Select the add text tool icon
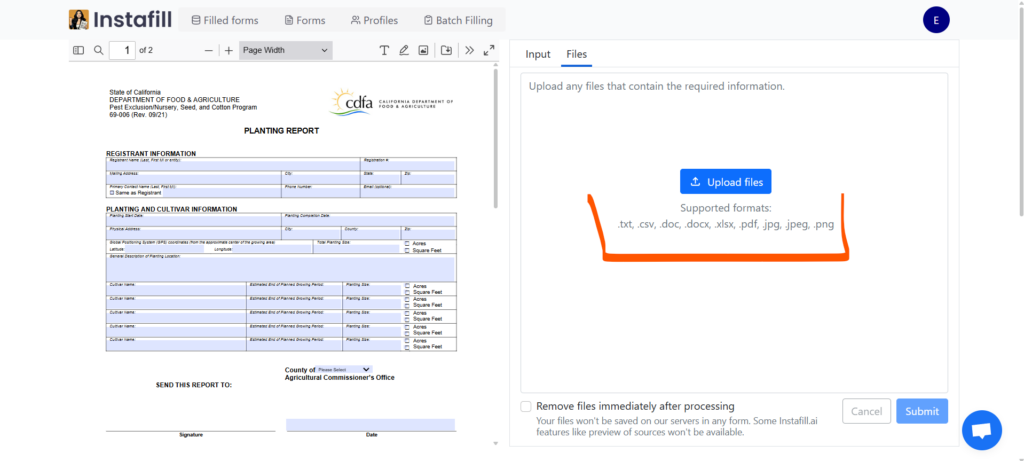The image size is (1024, 461). (x=384, y=50)
